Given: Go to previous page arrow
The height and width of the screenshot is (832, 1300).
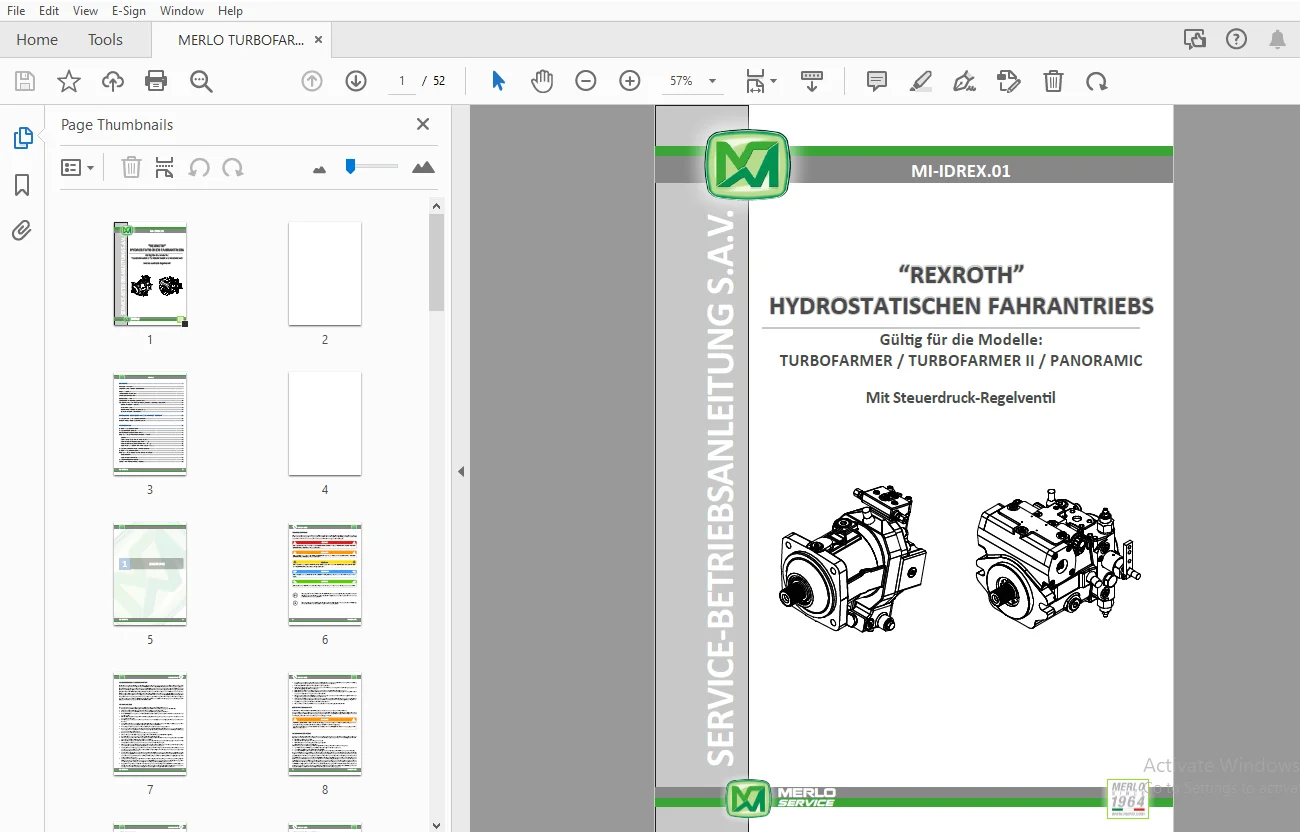Looking at the screenshot, I should [312, 82].
